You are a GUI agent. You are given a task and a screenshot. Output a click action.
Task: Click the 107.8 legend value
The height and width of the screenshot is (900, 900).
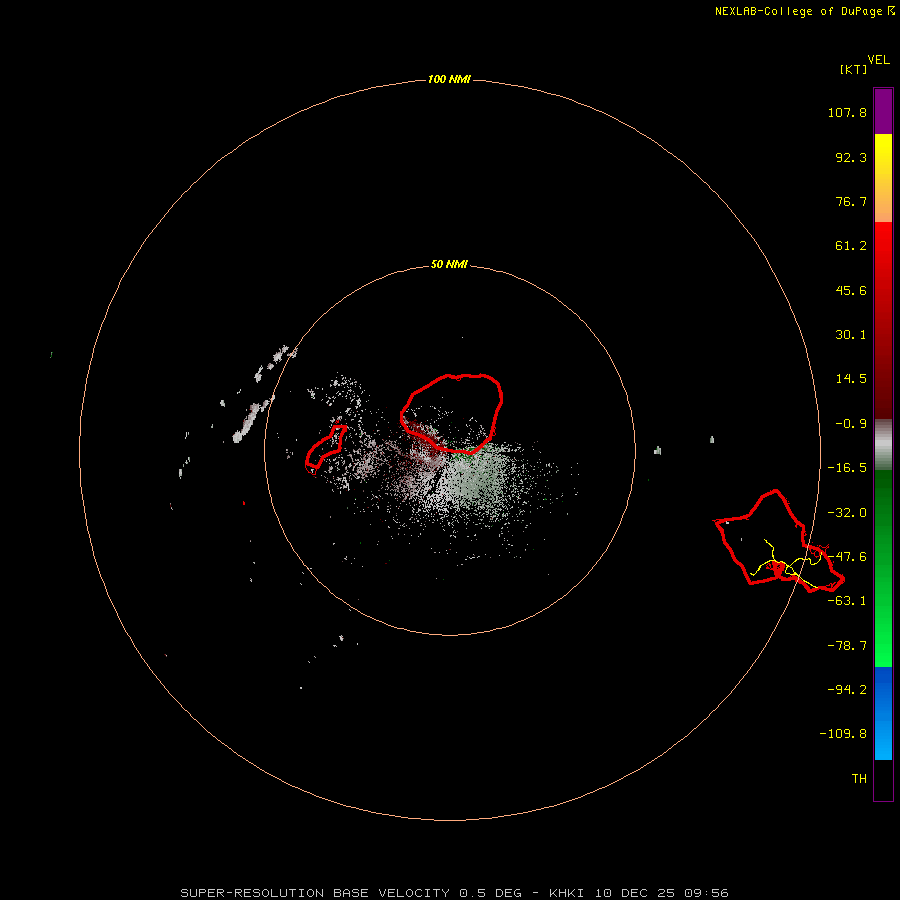pyautogui.click(x=847, y=112)
